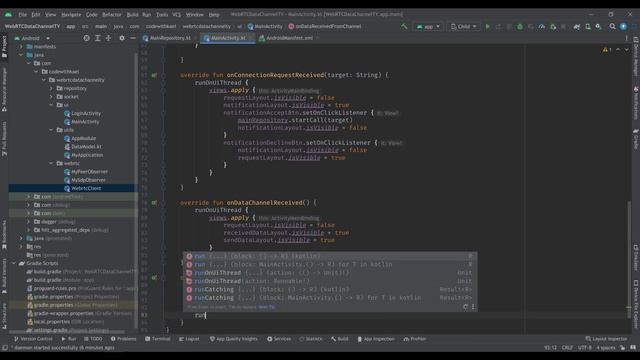Expand the socket package
The width and height of the screenshot is (640, 360).
(51, 97)
